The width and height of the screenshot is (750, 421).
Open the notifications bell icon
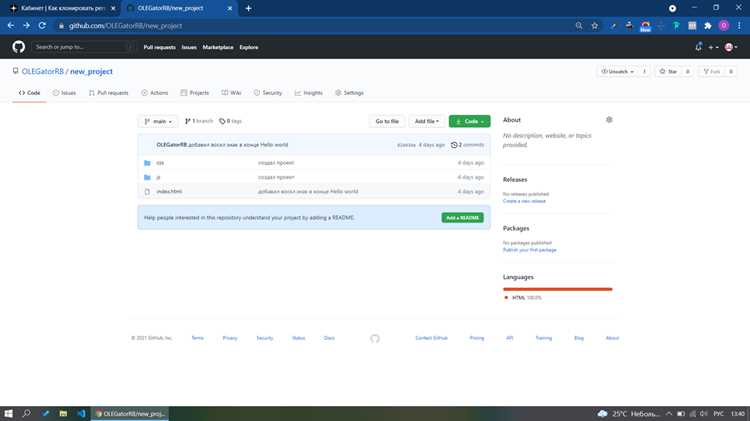click(698, 47)
